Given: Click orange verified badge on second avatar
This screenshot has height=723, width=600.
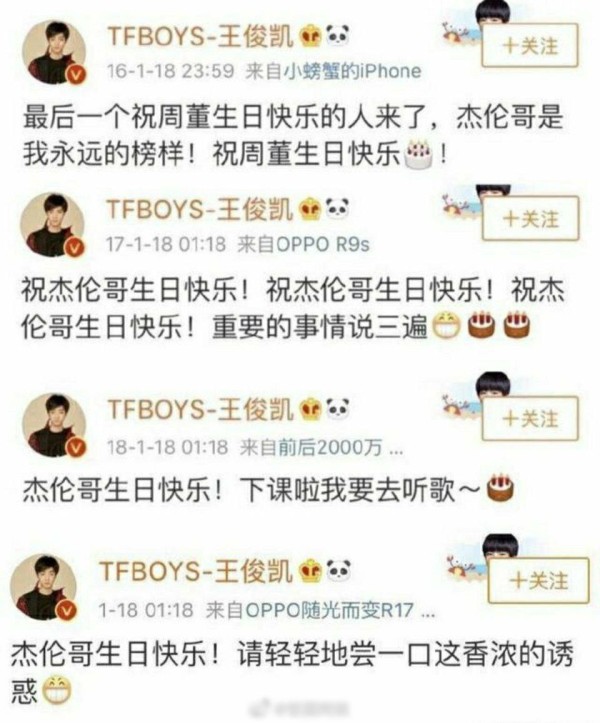Looking at the screenshot, I should coord(75,247).
